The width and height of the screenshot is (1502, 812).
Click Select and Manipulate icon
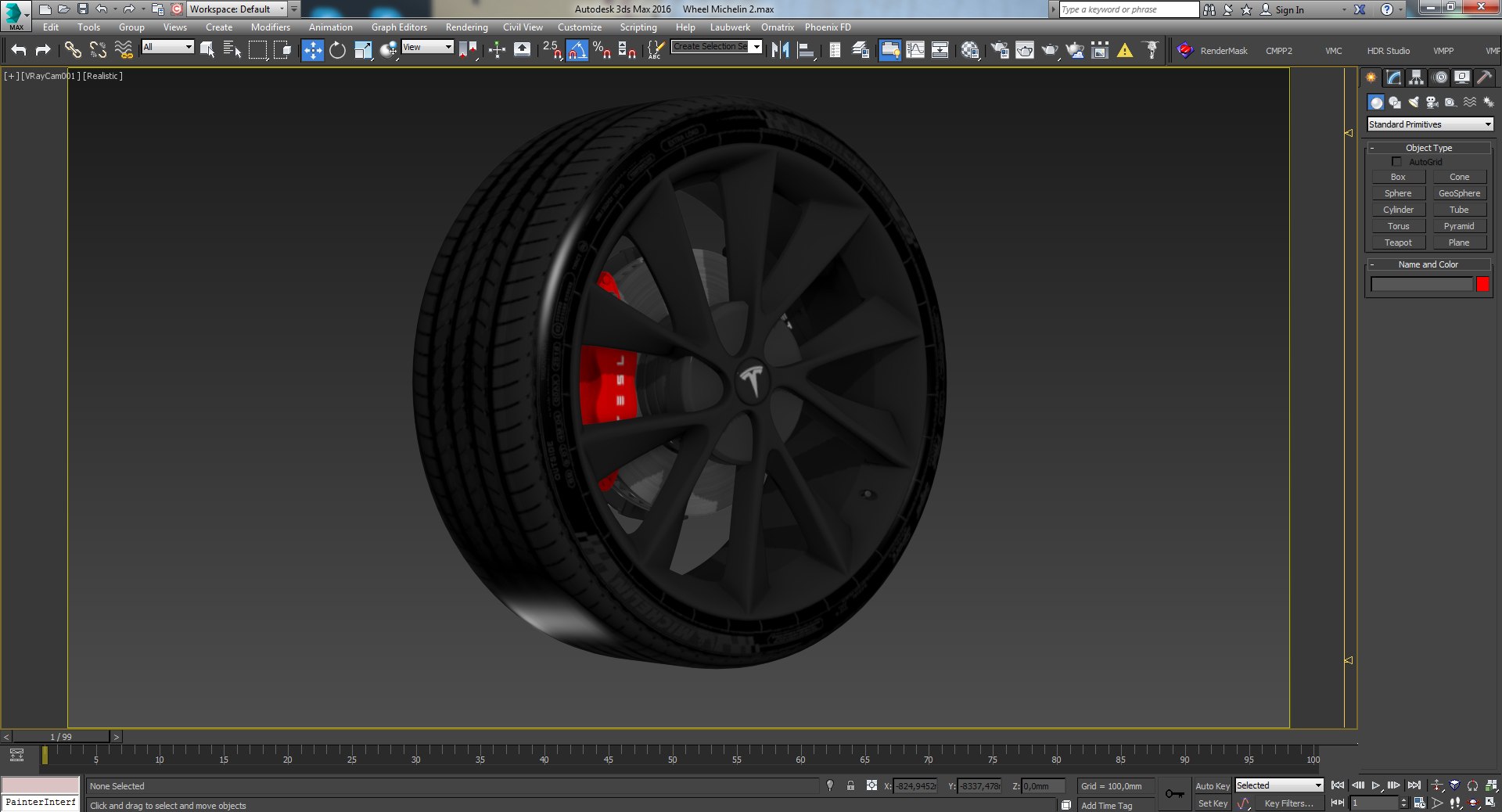tap(497, 50)
